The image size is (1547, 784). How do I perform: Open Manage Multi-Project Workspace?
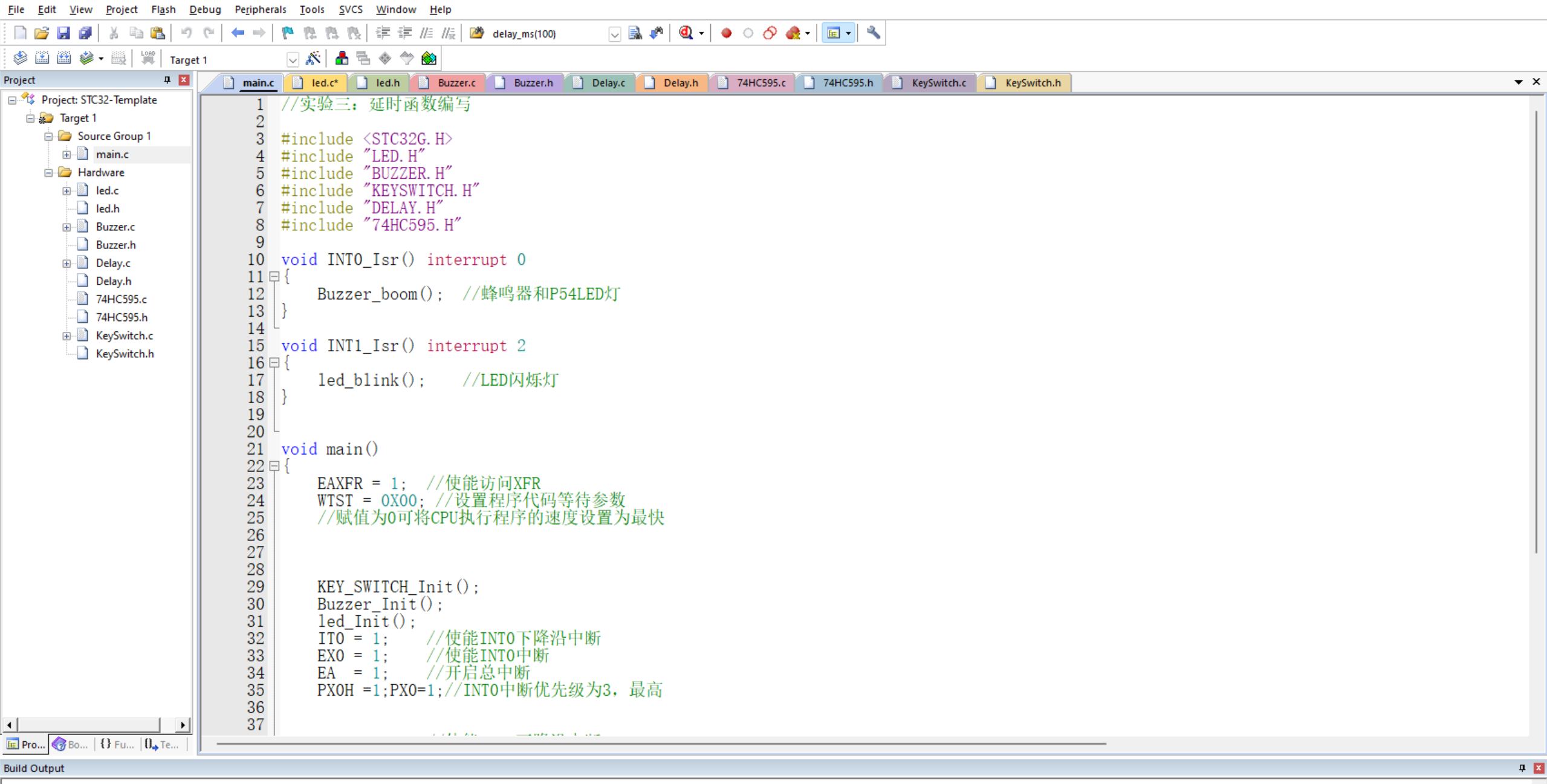point(363,59)
